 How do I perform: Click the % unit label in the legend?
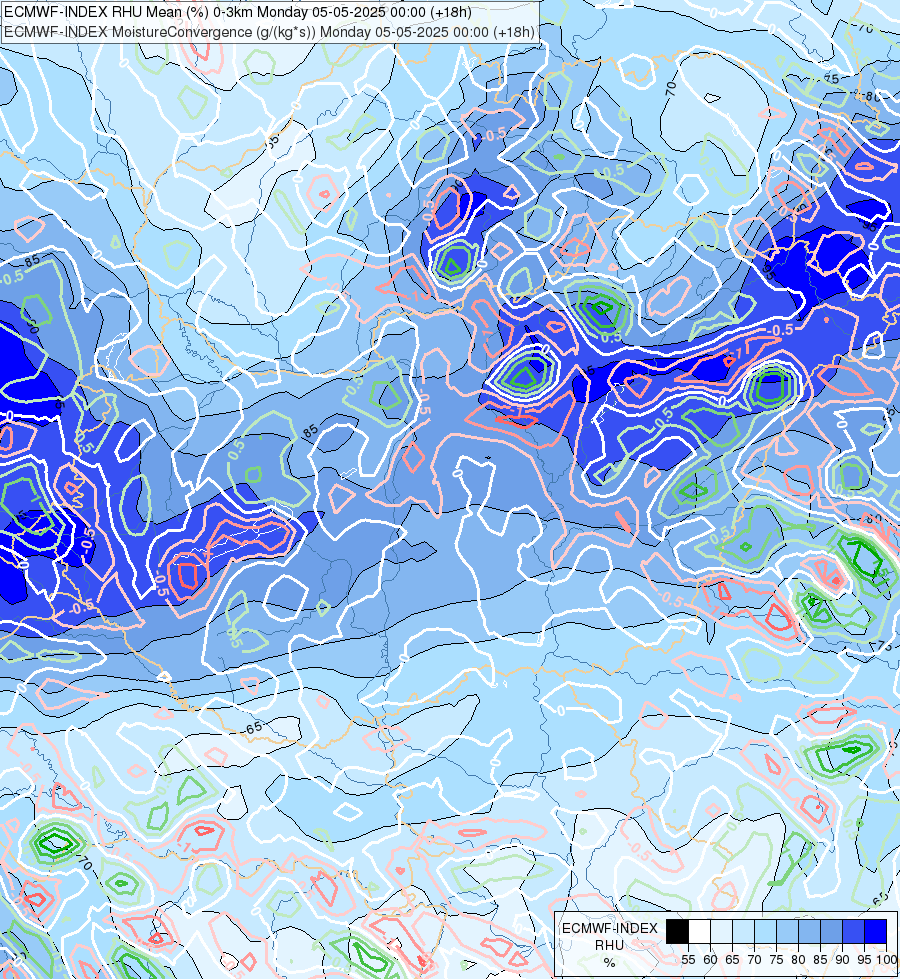[610, 963]
